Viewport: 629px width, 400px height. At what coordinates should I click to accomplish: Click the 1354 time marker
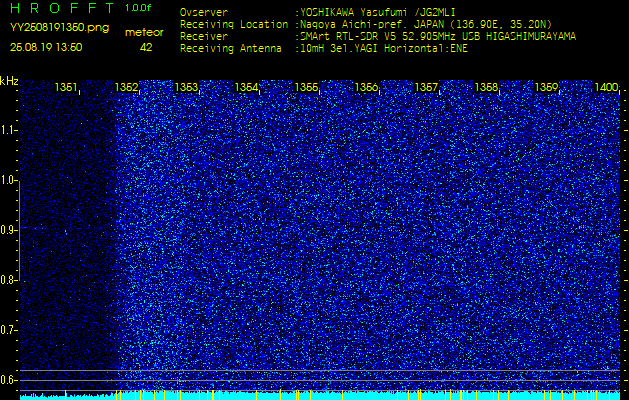point(246,87)
